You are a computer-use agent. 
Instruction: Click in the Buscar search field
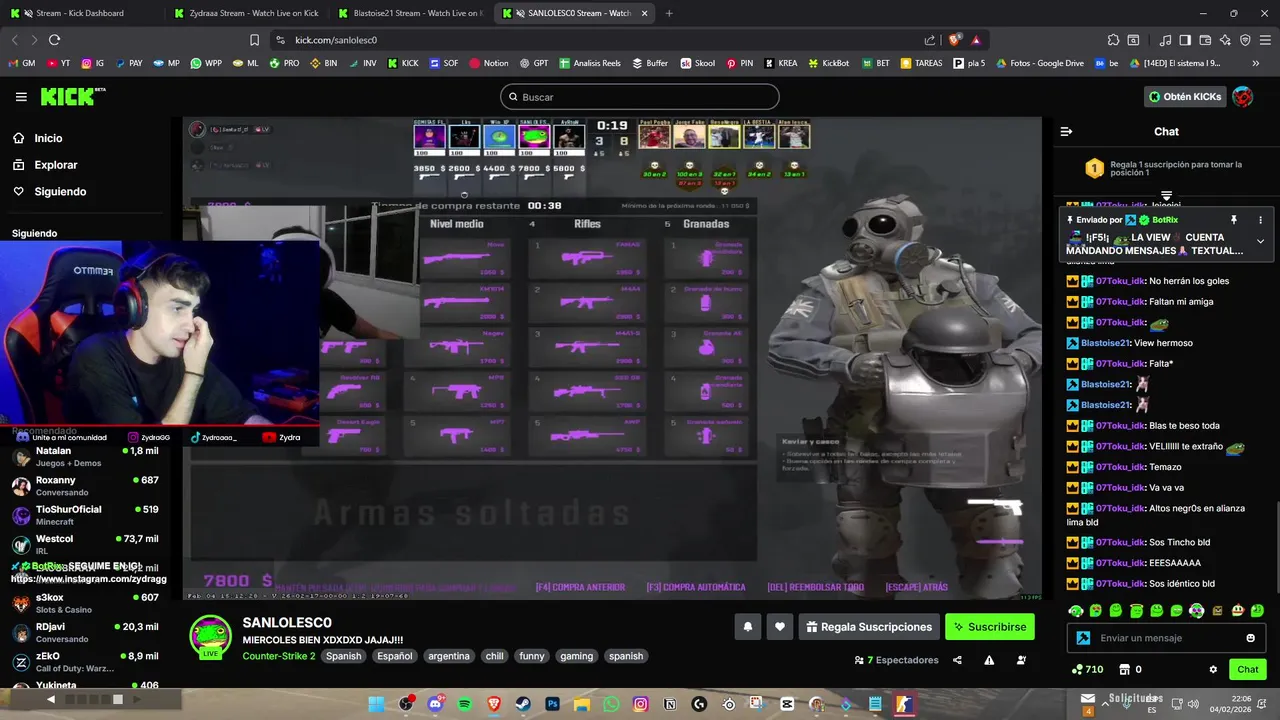(640, 97)
